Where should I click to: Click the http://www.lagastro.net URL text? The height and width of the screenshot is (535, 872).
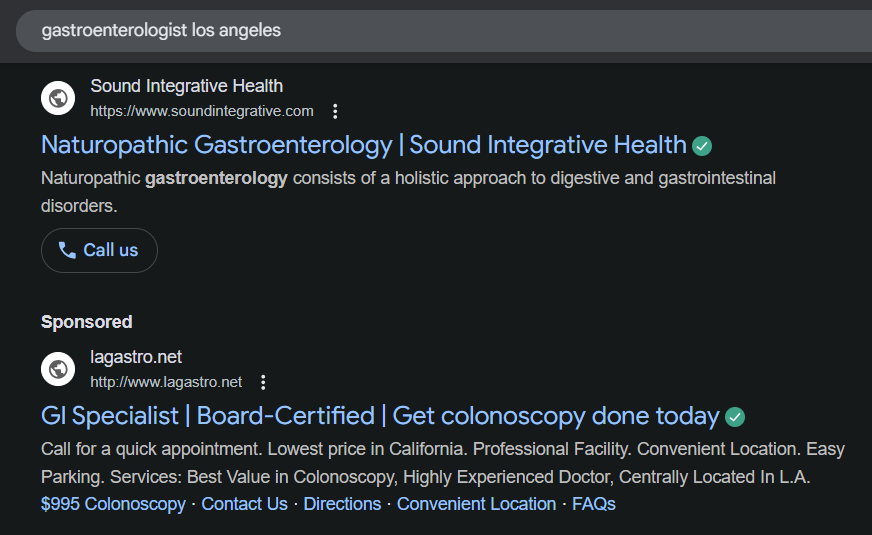pos(166,382)
